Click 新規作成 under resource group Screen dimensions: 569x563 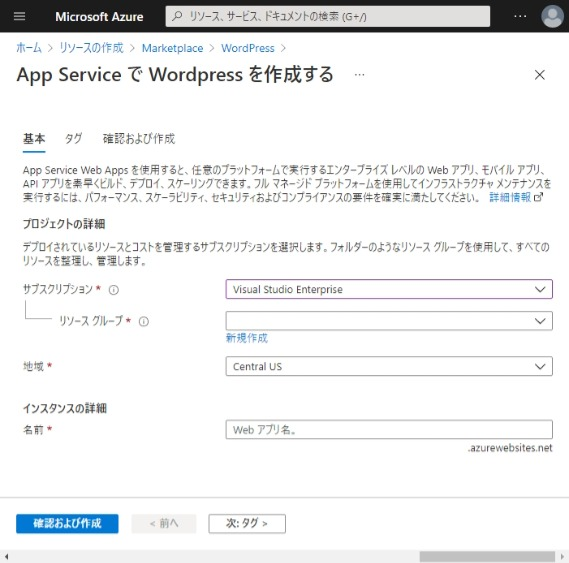[x=247, y=338]
